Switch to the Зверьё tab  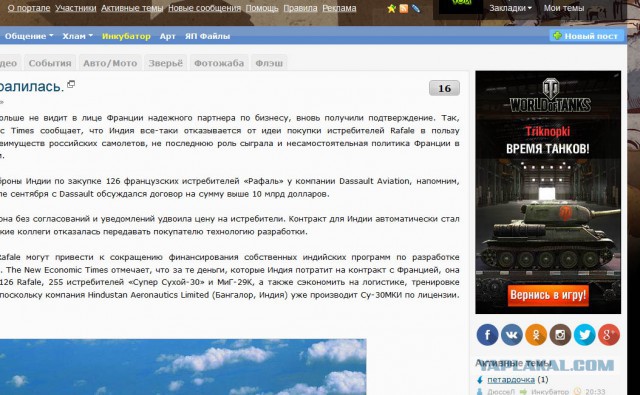tap(165, 63)
